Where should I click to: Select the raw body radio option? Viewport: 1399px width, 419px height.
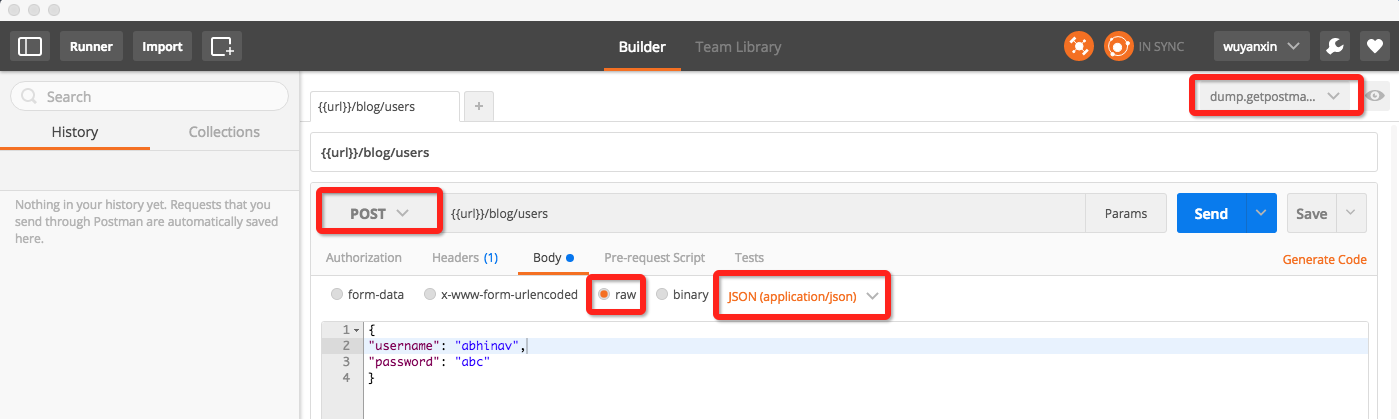point(604,295)
